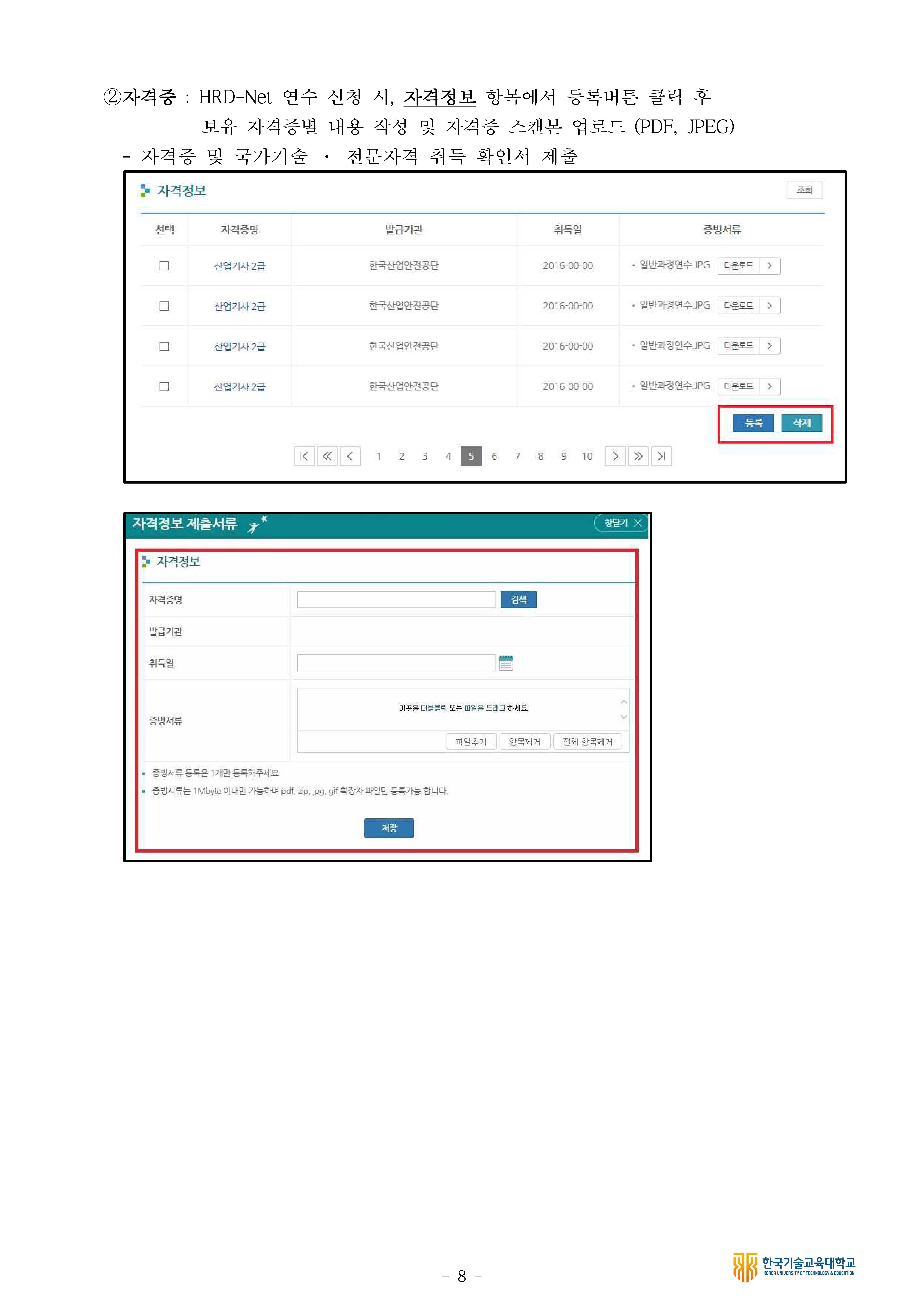Select current page 5 in pagination
924x1306 pixels.
[x=471, y=456]
